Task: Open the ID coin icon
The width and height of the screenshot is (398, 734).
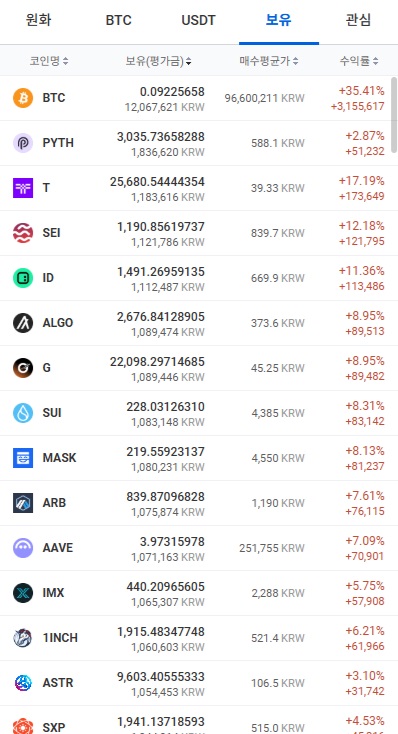Action: pyautogui.click(x=23, y=278)
